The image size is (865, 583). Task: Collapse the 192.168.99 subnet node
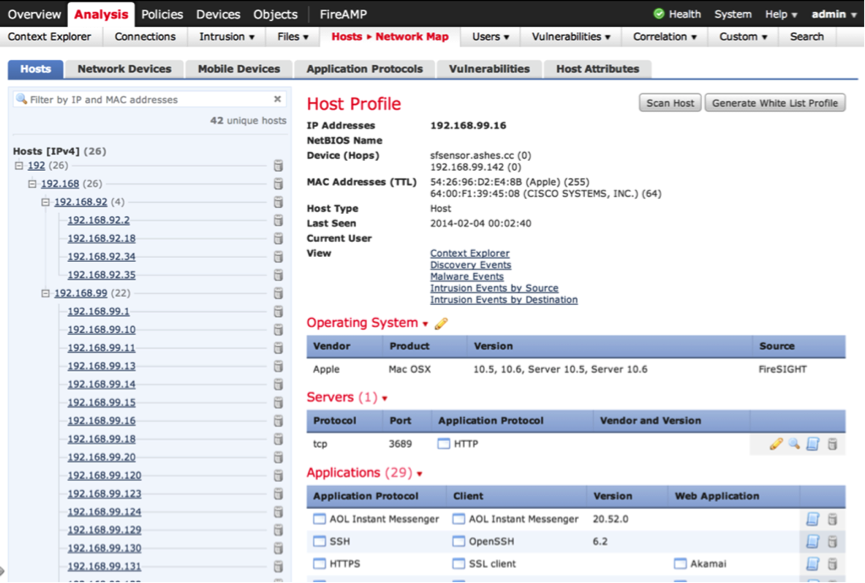point(46,293)
